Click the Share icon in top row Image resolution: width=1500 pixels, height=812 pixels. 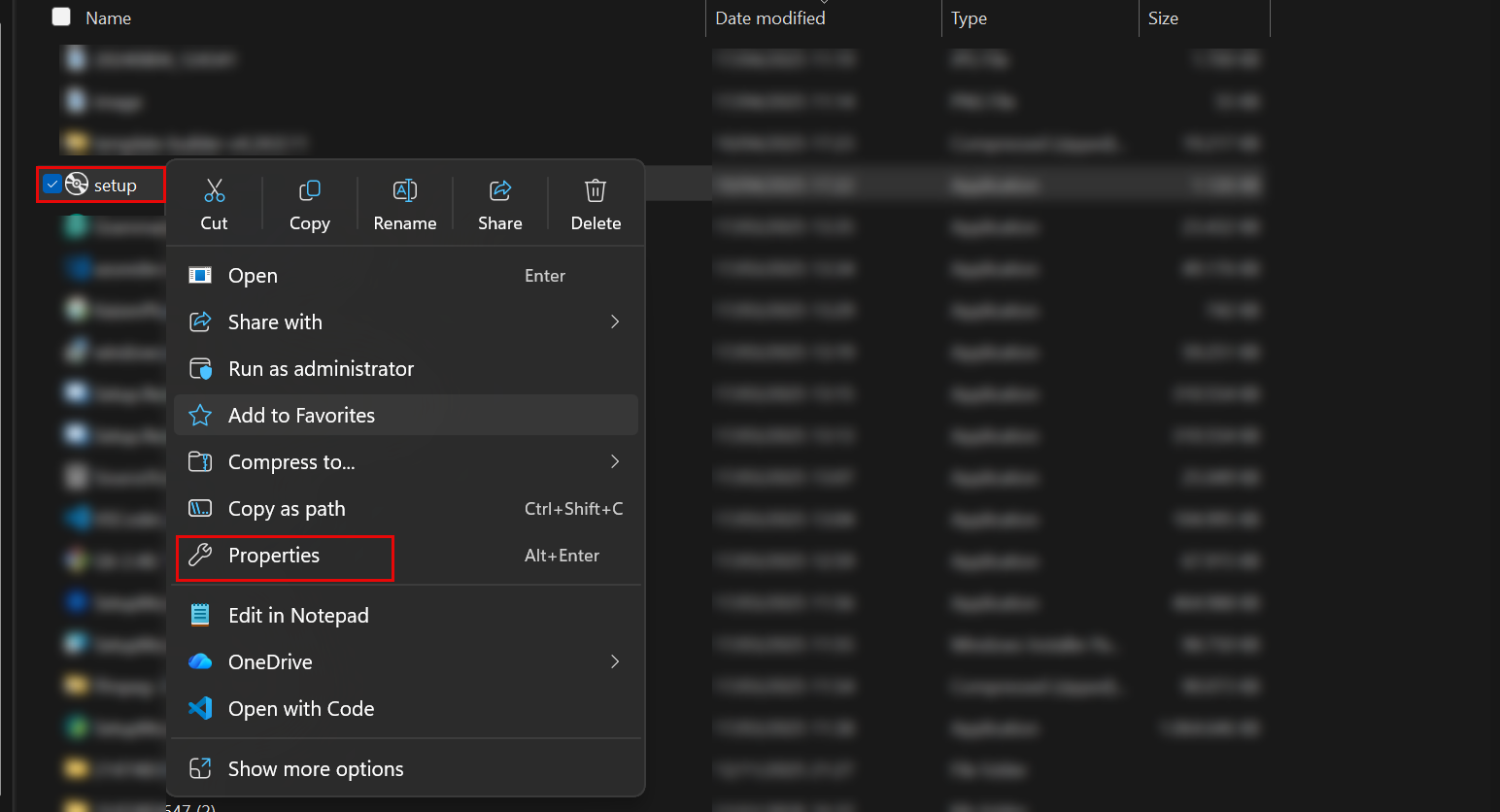(x=500, y=190)
